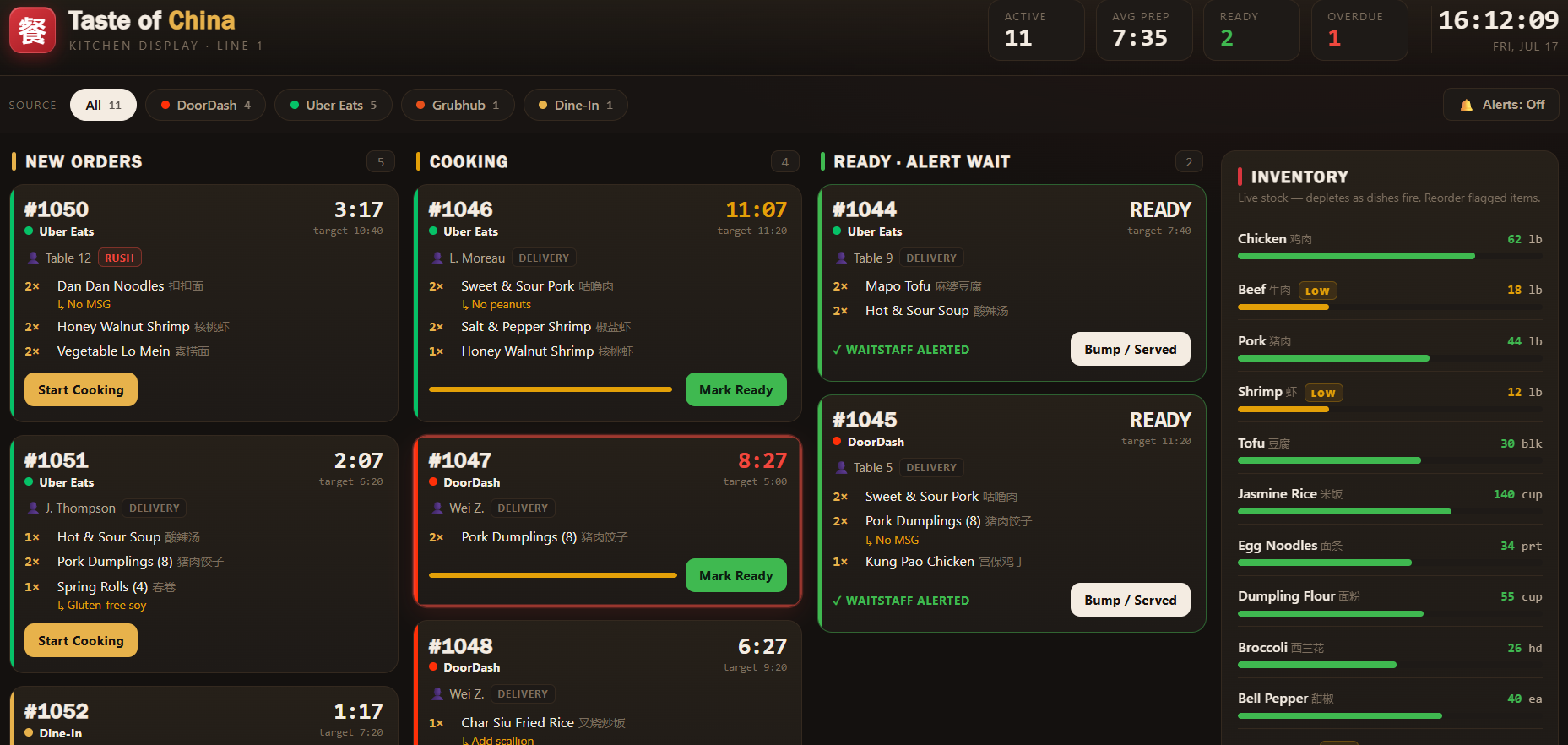Click DELIVERY tag next to J. Thompson
The height and width of the screenshot is (745, 1568).
pos(155,508)
